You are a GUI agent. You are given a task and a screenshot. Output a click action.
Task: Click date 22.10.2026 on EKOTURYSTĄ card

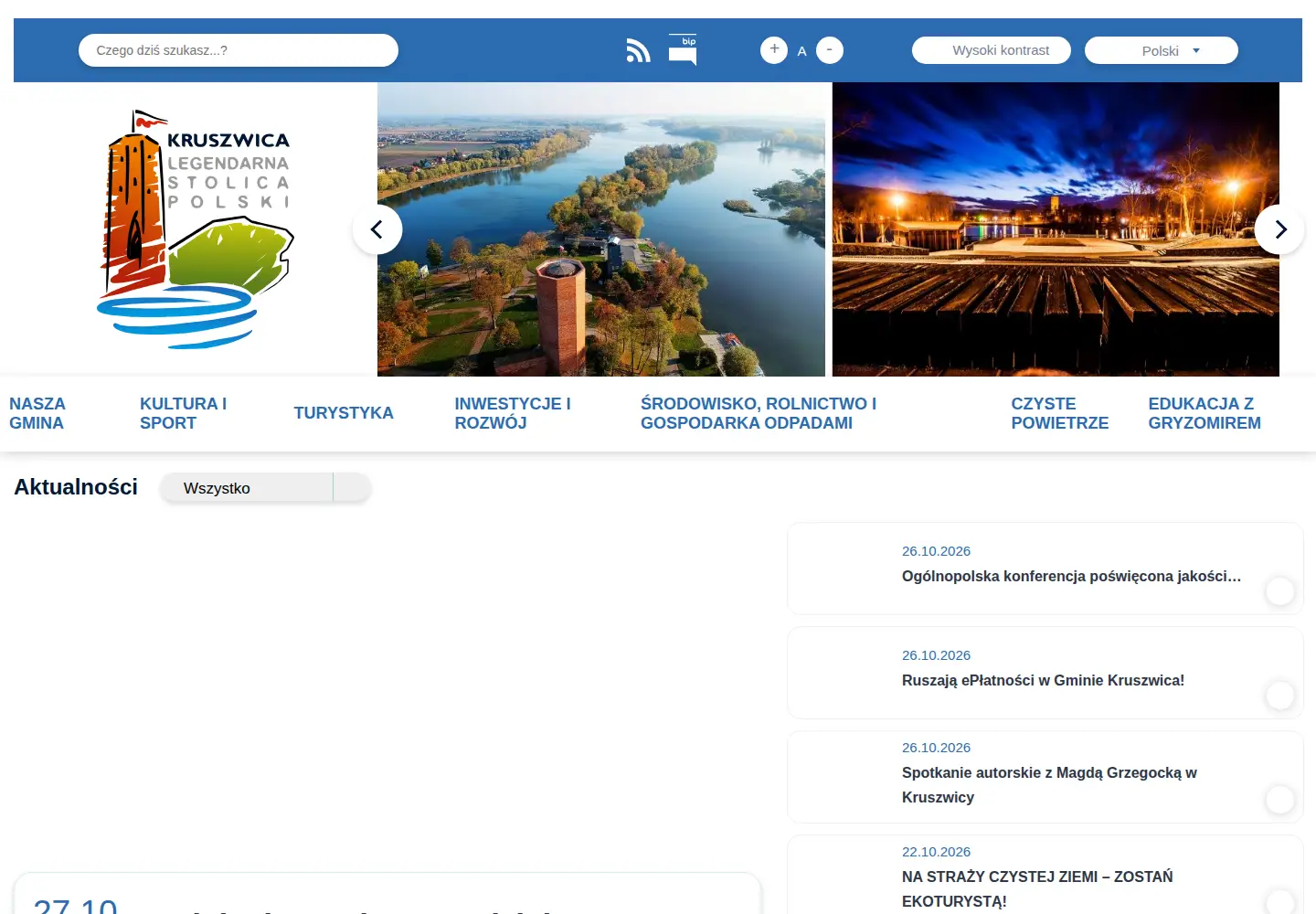pos(936,851)
